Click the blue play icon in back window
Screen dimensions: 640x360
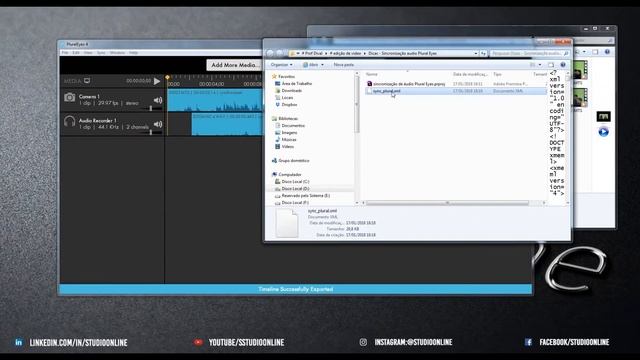point(603,132)
